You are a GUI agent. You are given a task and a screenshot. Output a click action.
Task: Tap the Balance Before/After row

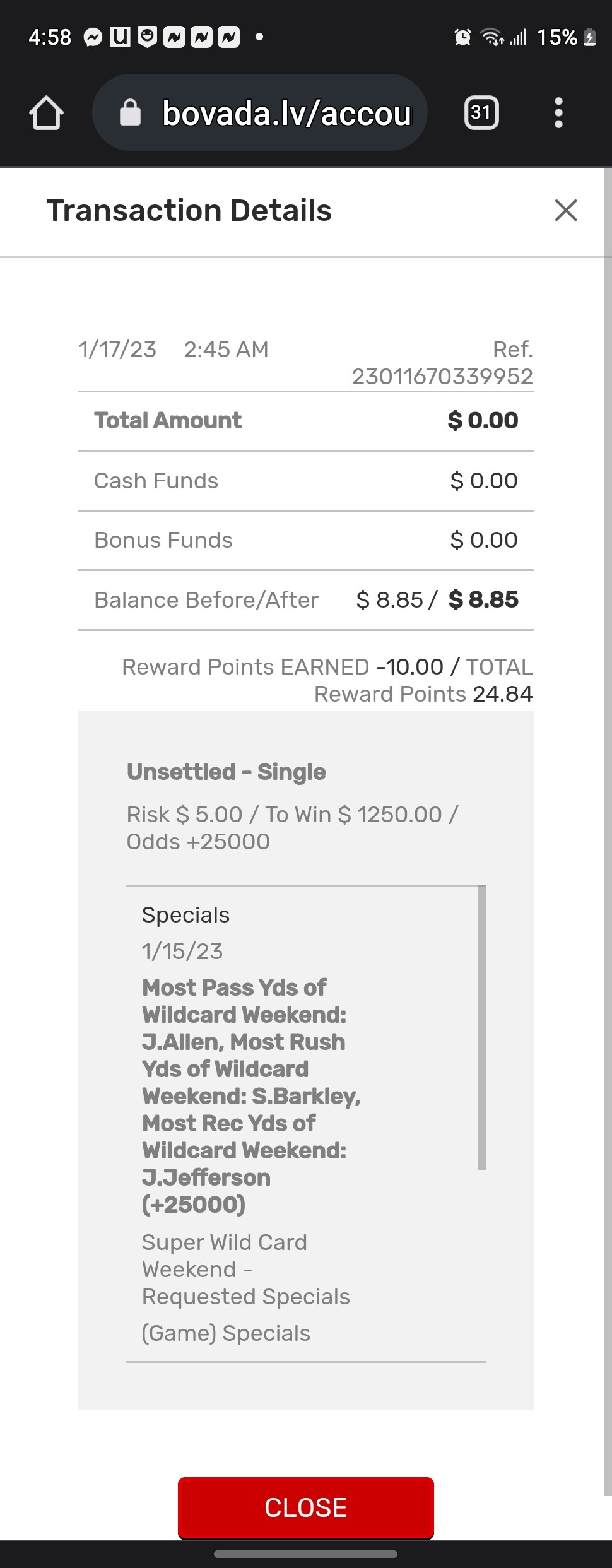coord(306,600)
